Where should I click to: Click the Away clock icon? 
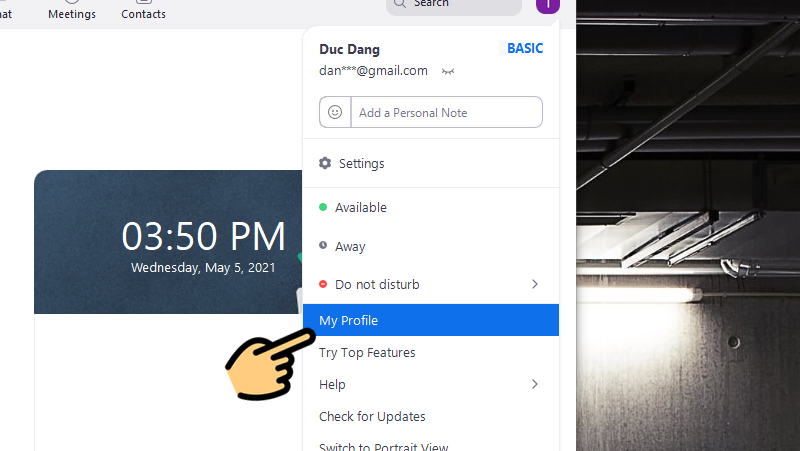[323, 246]
